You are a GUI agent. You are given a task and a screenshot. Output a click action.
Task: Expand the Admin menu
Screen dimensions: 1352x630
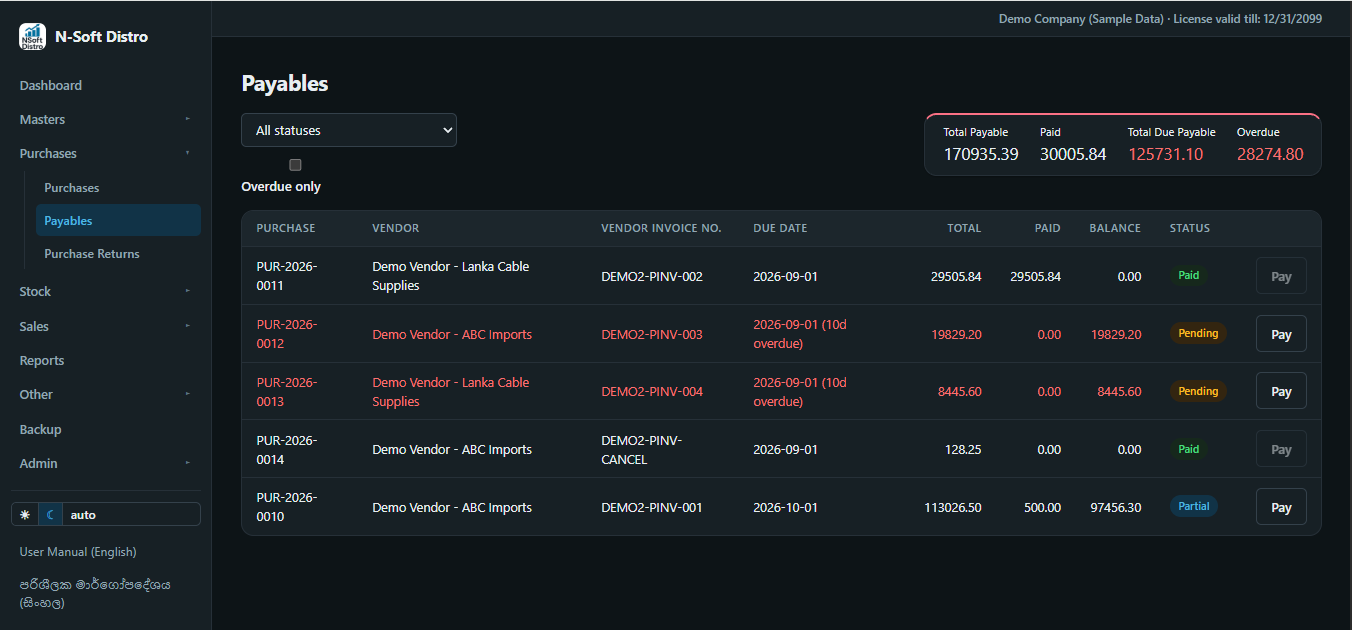pyautogui.click(x=105, y=463)
